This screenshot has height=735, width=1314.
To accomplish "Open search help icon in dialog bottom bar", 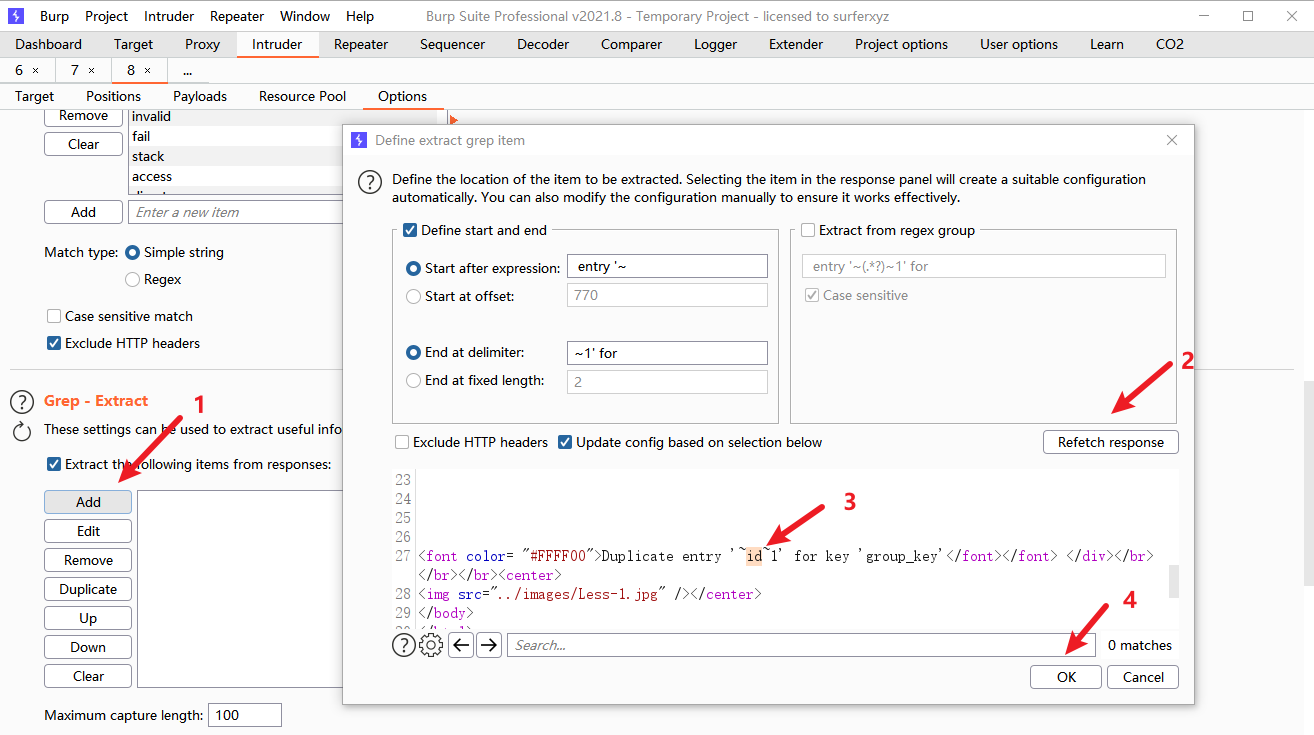I will 403,645.
